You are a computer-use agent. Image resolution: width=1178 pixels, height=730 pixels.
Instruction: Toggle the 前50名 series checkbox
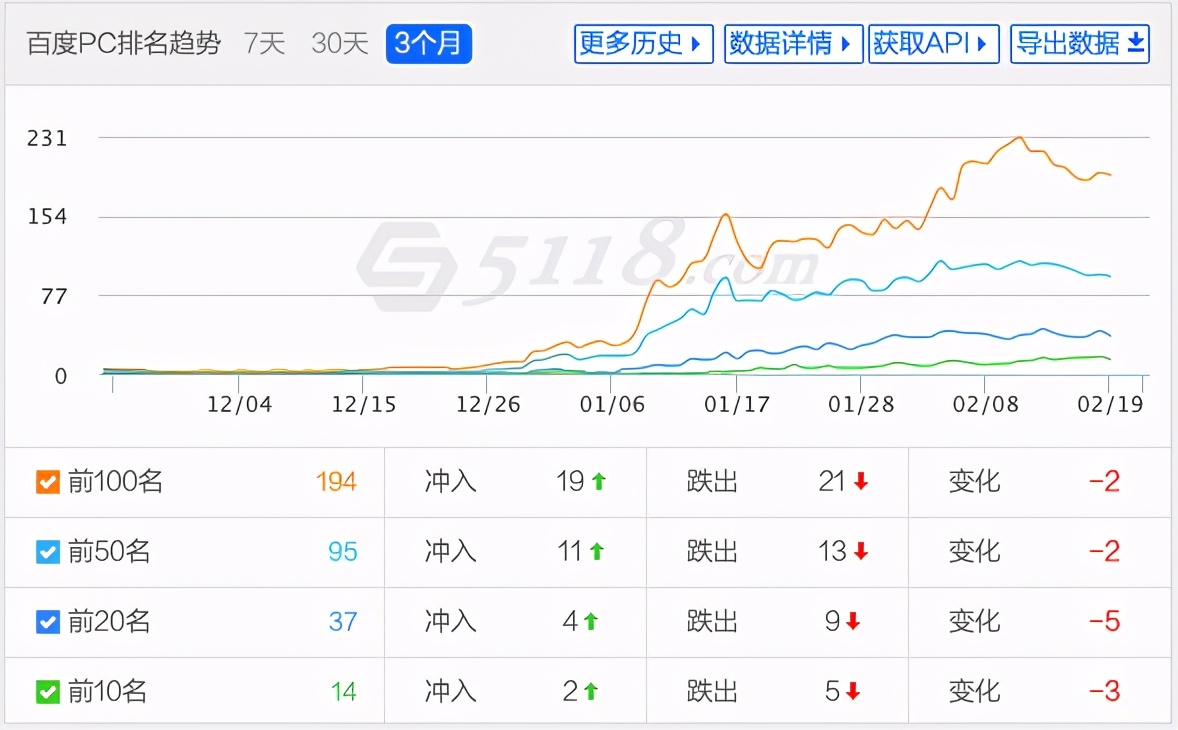pyautogui.click(x=47, y=552)
